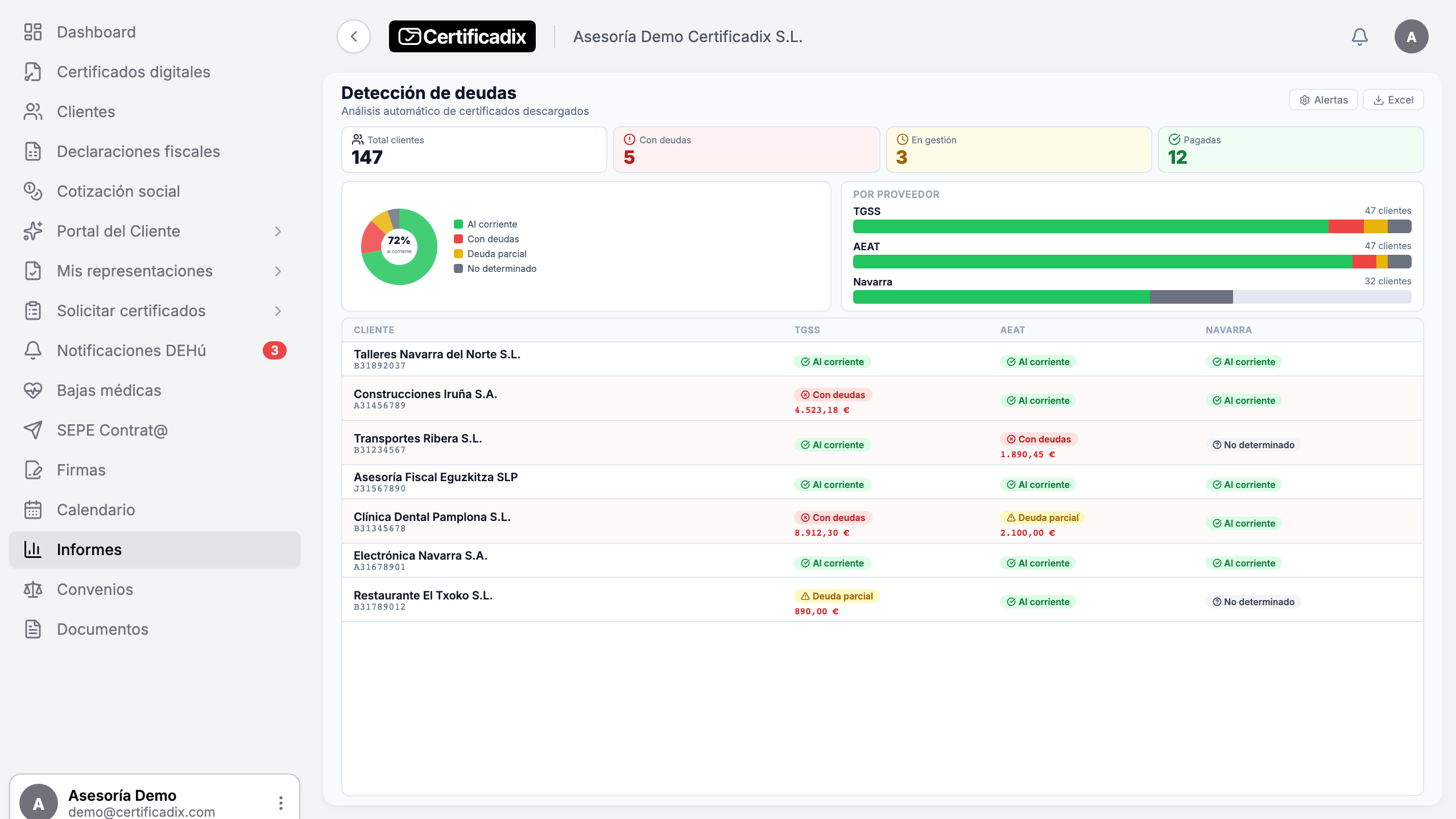
Task: Click the TGSS provider progress bar
Action: [x=1132, y=226]
